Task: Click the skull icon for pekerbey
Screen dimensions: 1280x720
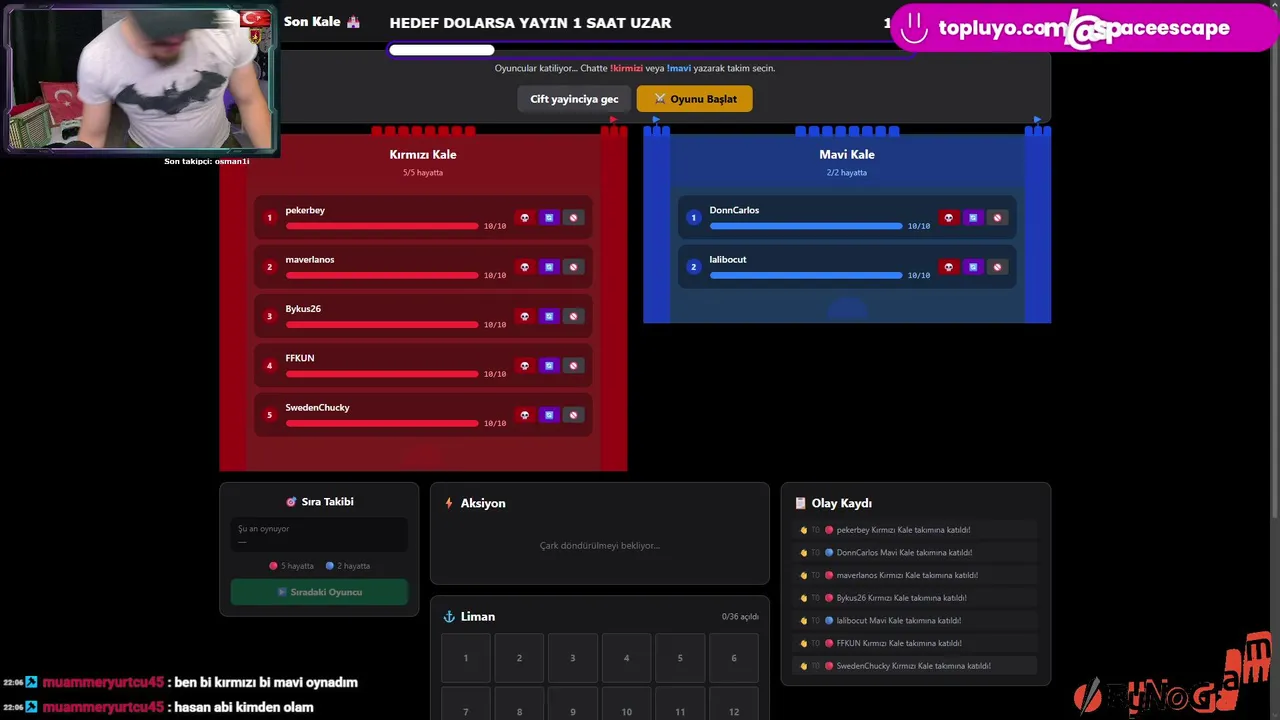Action: (524, 218)
